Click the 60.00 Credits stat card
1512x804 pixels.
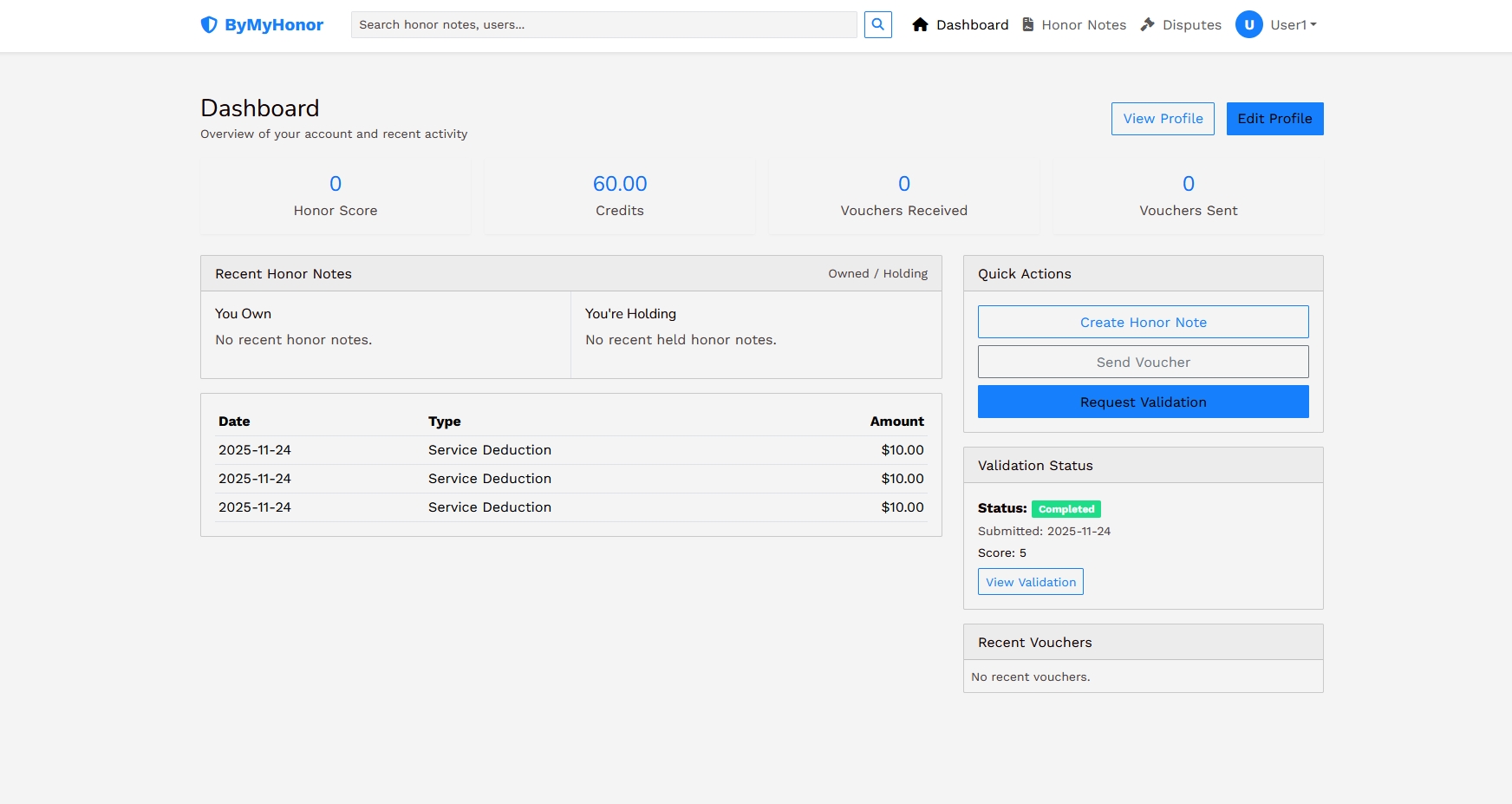tap(619, 196)
